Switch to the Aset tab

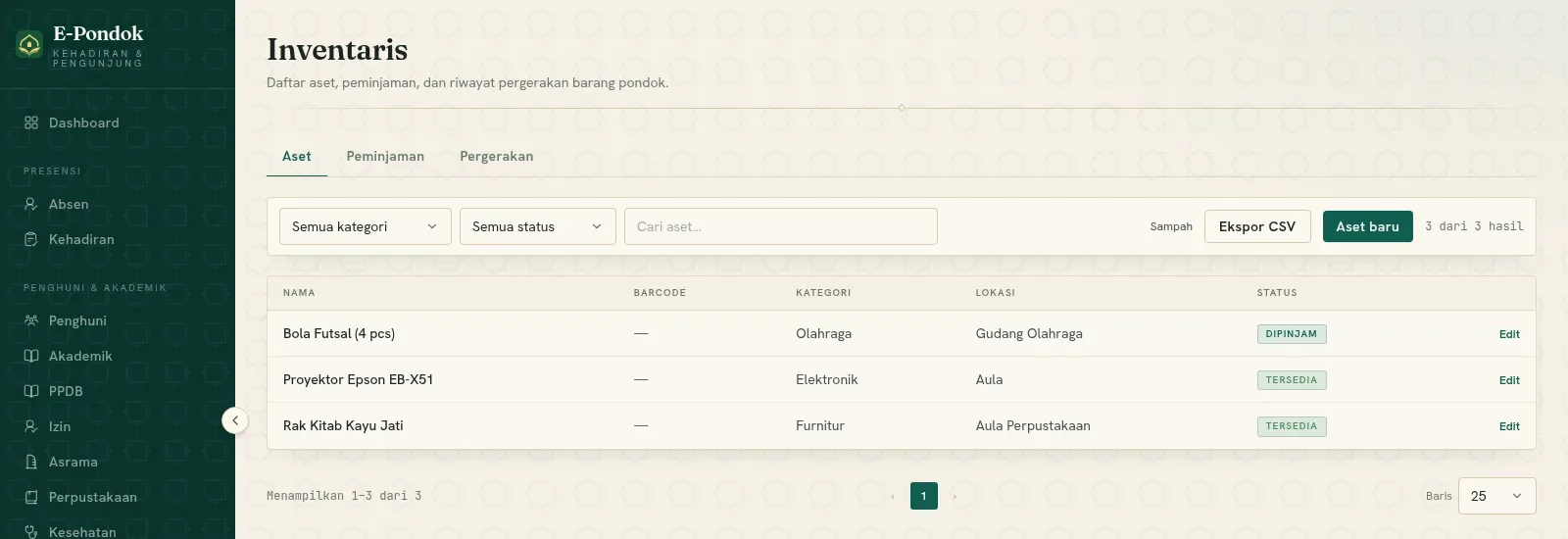tap(297, 157)
